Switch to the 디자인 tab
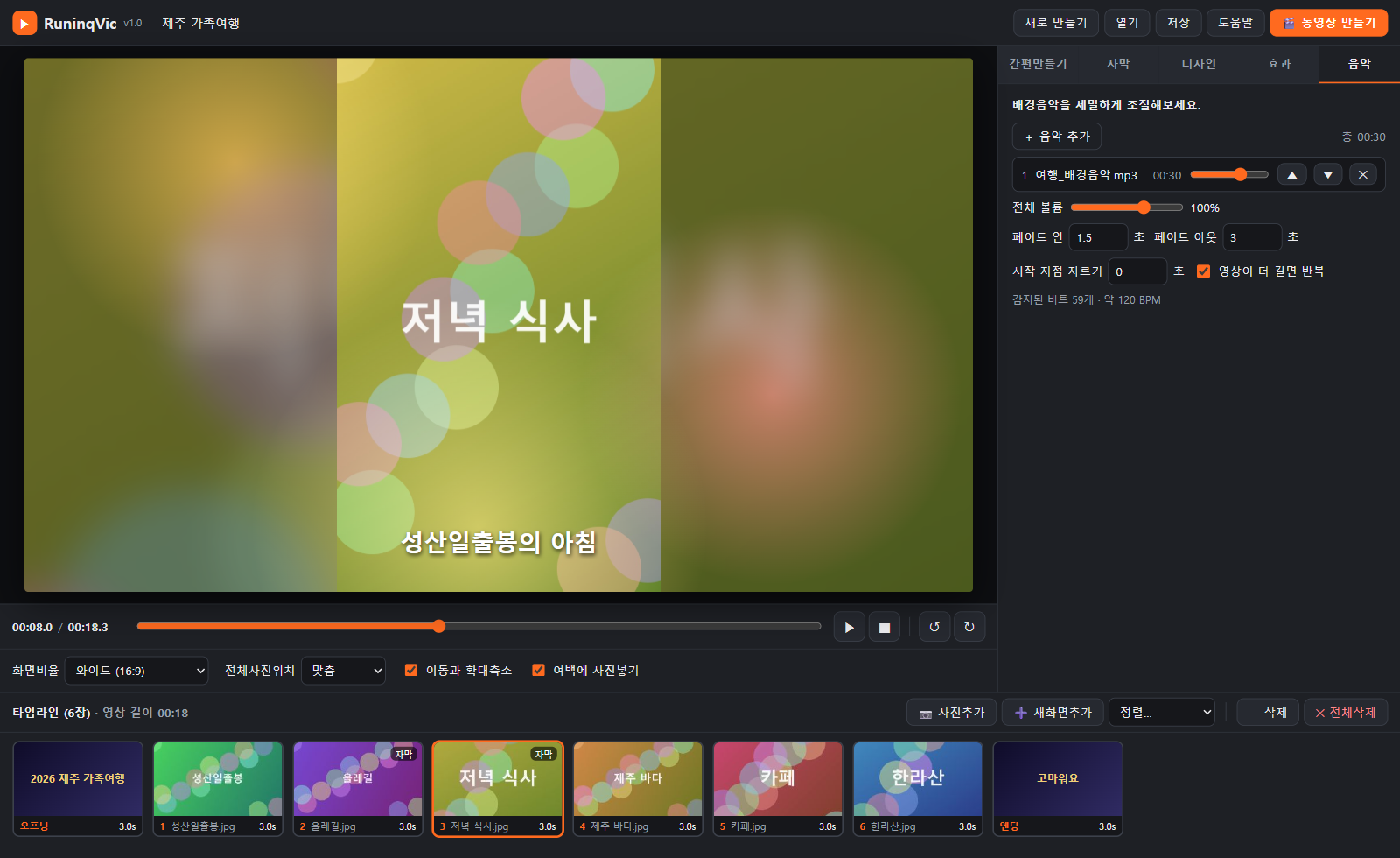The width and height of the screenshot is (1400, 858). coord(1199,64)
